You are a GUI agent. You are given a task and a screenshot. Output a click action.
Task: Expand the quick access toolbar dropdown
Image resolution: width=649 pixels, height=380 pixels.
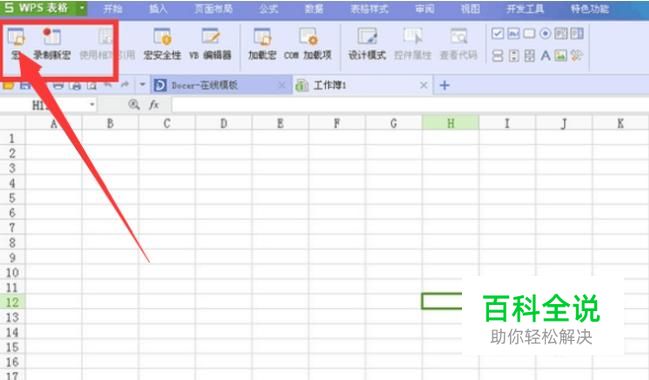point(142,85)
